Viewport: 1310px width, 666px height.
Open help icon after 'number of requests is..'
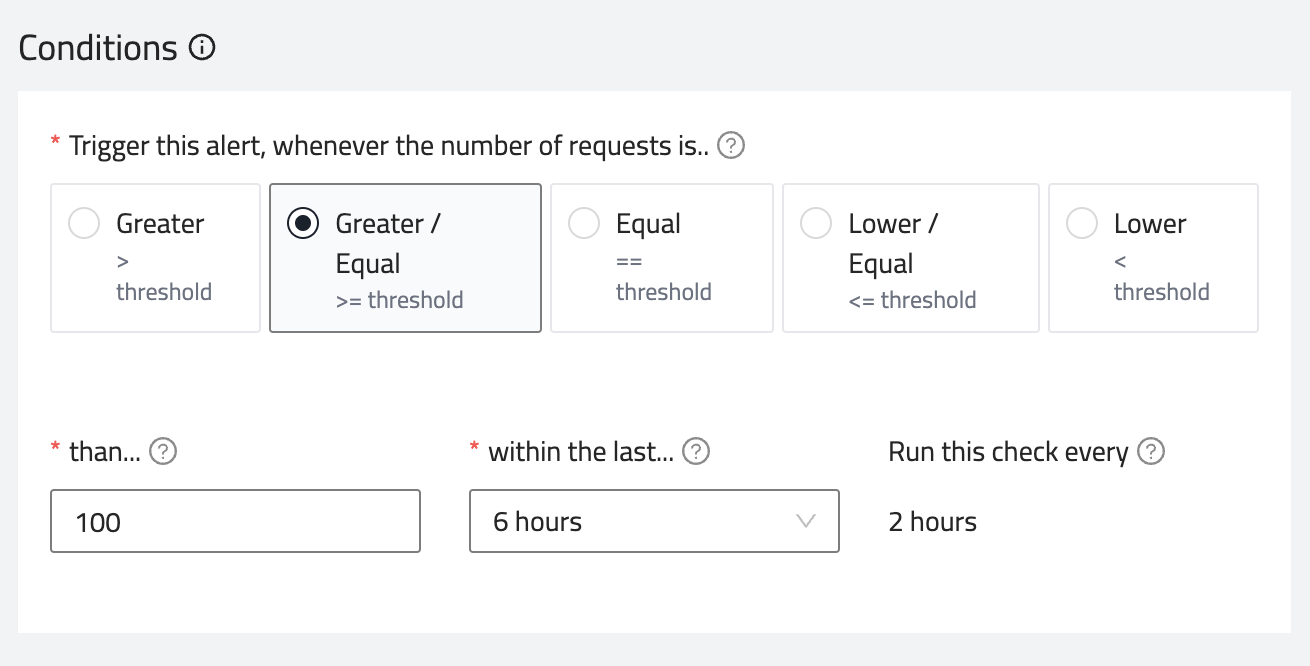tap(732, 147)
